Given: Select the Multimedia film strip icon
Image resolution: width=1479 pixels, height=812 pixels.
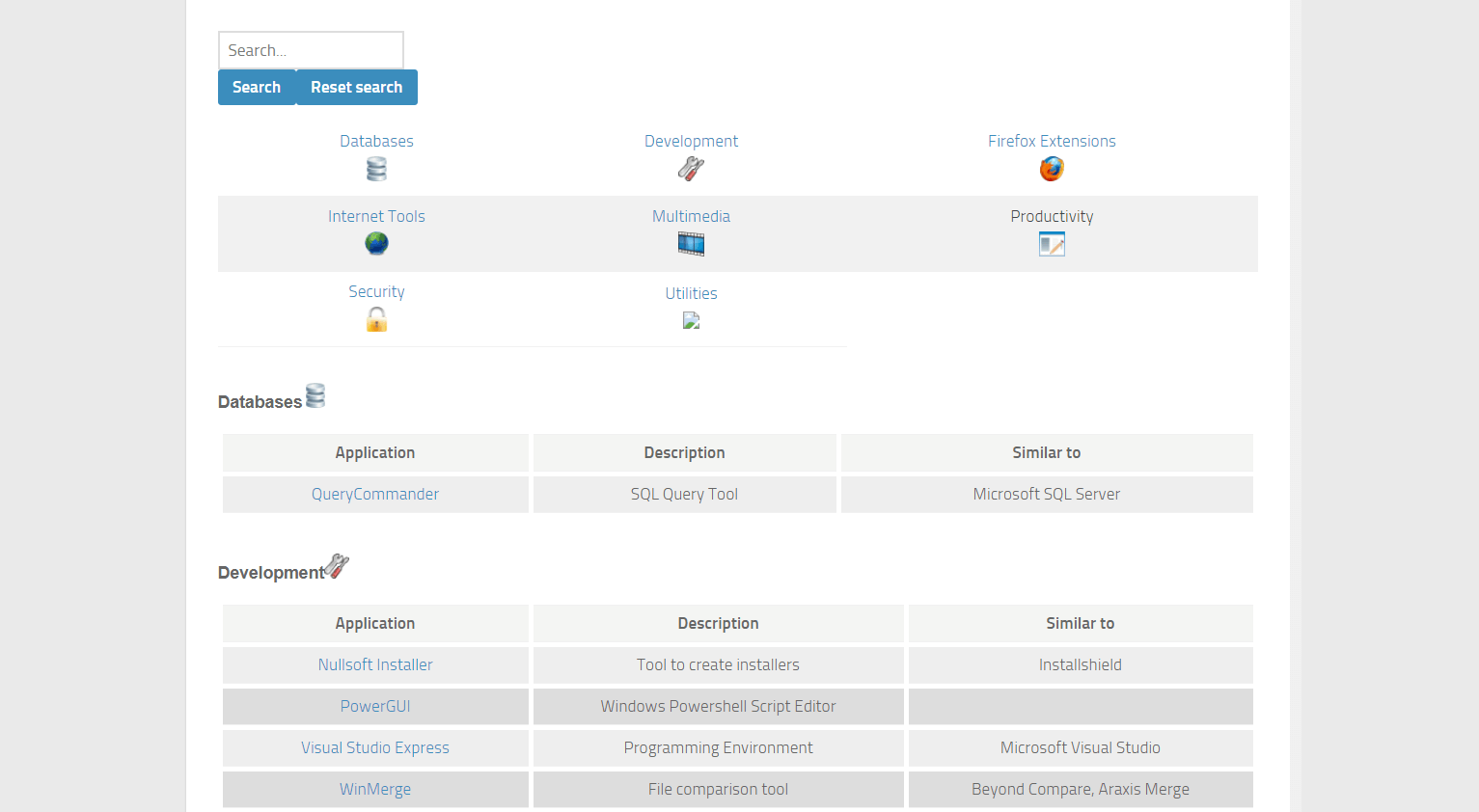Looking at the screenshot, I should tap(691, 244).
